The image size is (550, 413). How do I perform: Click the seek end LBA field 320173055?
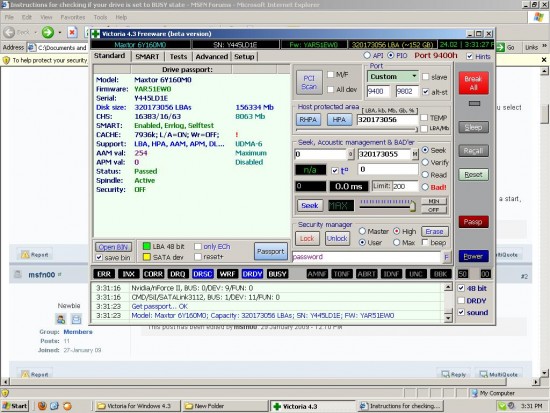pos(384,154)
